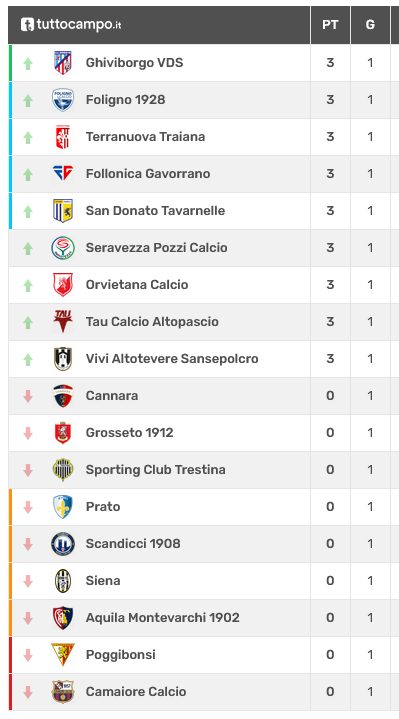Sort standings by the PT column header

330,25
